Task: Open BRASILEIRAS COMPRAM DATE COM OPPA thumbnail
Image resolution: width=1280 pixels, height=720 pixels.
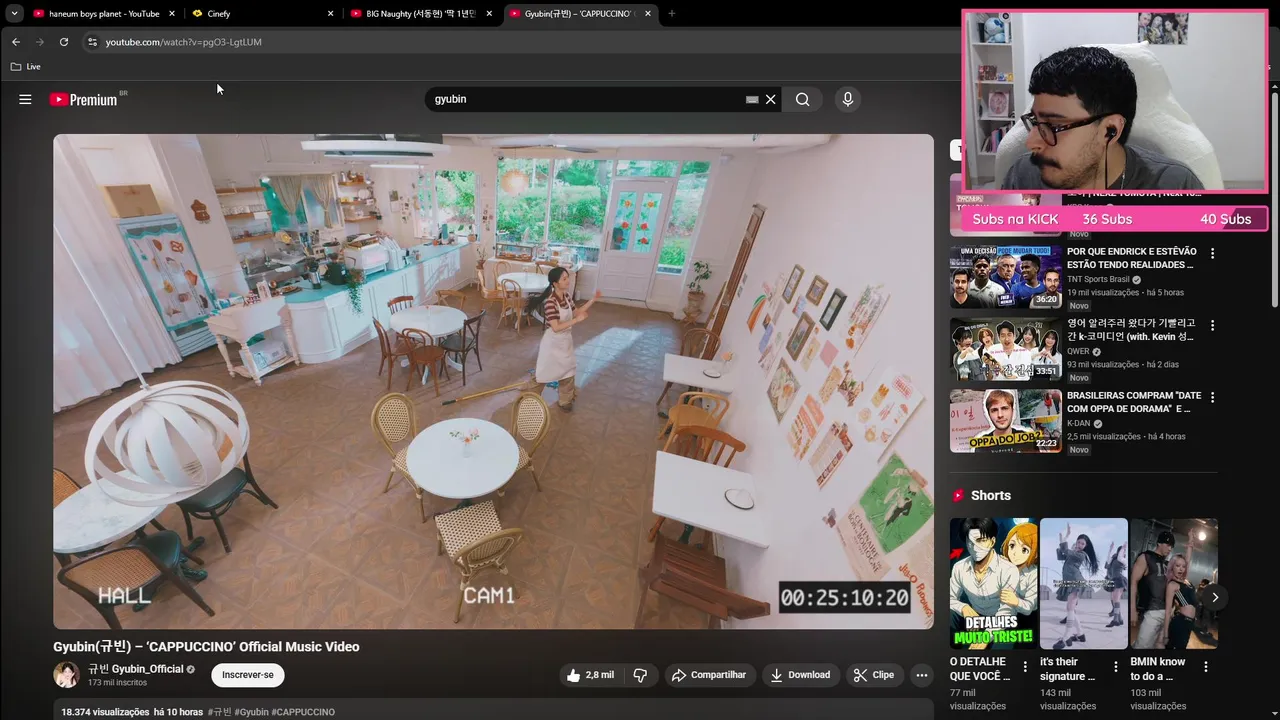Action: click(1006, 421)
